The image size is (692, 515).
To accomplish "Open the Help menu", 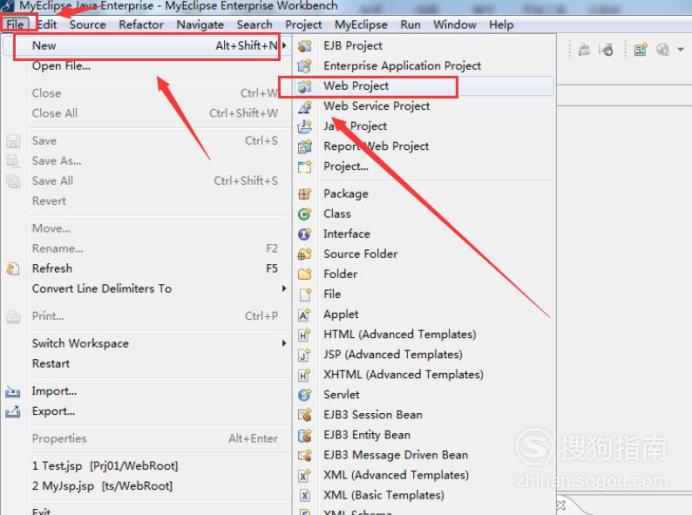I will (x=501, y=24).
